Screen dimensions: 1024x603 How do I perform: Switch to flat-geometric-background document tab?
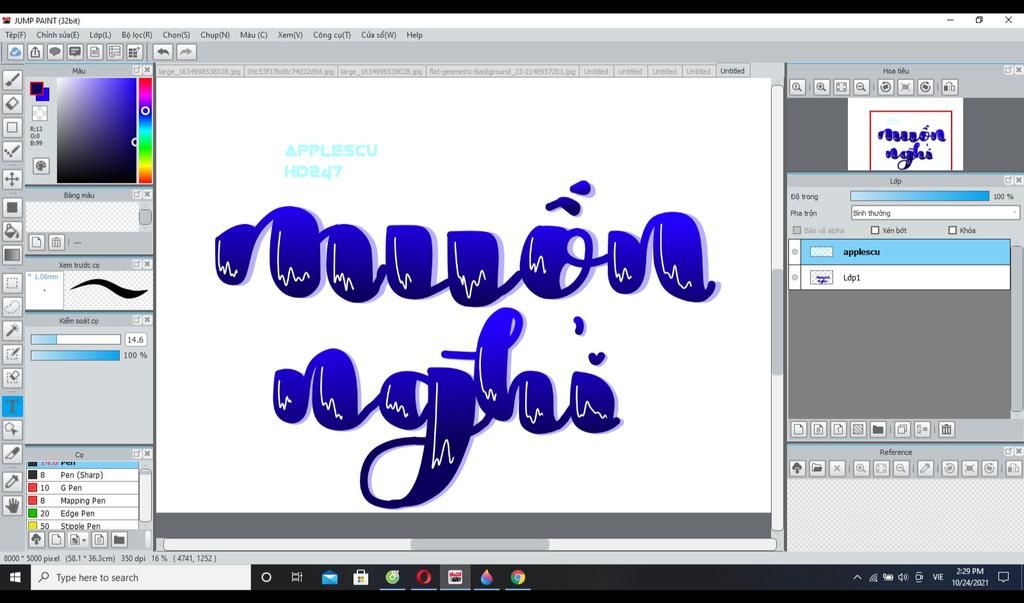(x=502, y=71)
